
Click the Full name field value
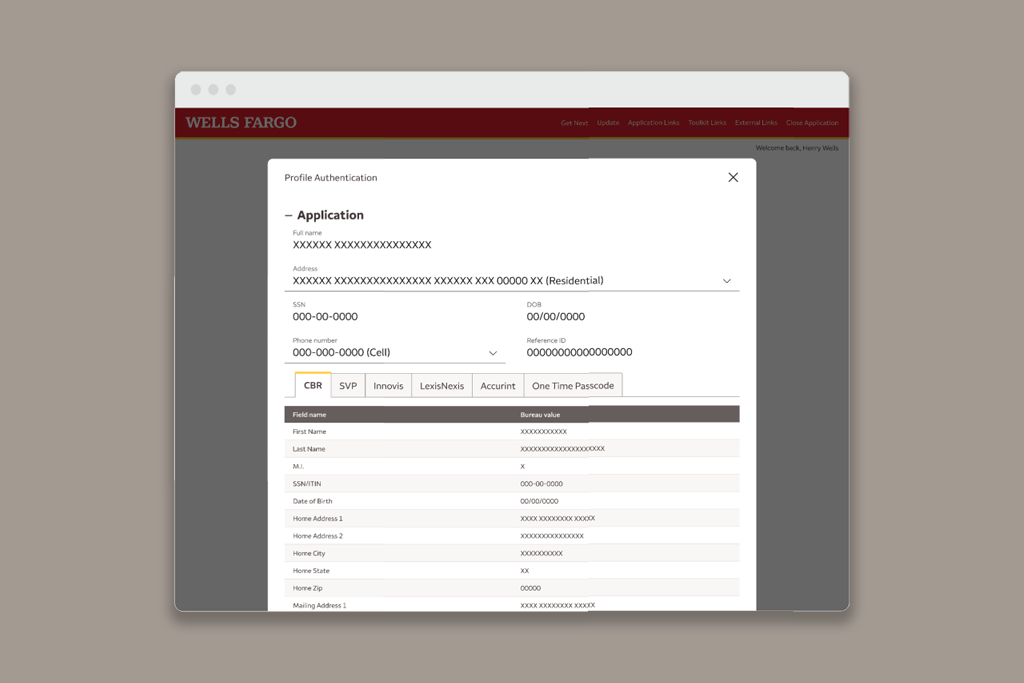[x=362, y=245]
